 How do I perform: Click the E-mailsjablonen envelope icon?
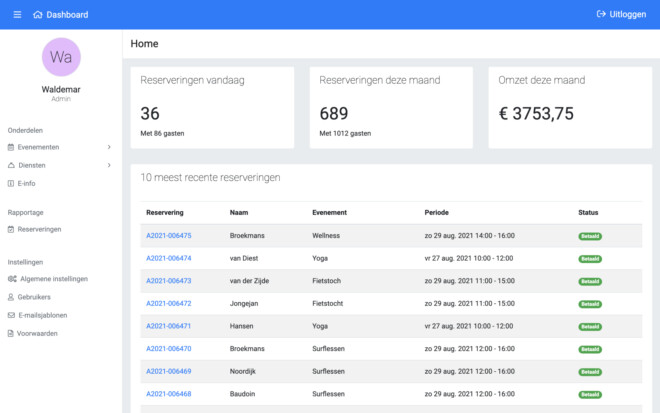11,315
